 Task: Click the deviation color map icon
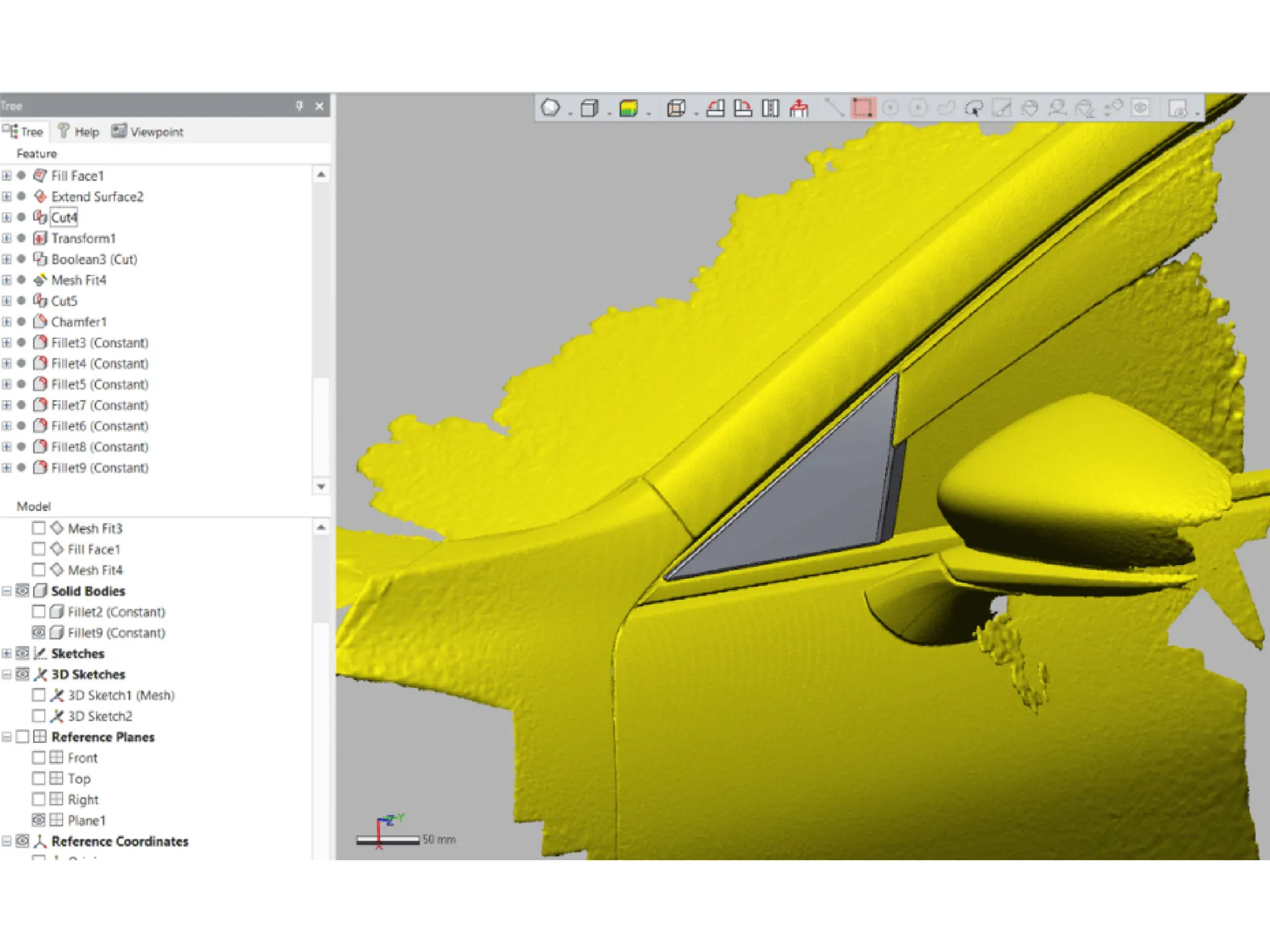[x=628, y=108]
